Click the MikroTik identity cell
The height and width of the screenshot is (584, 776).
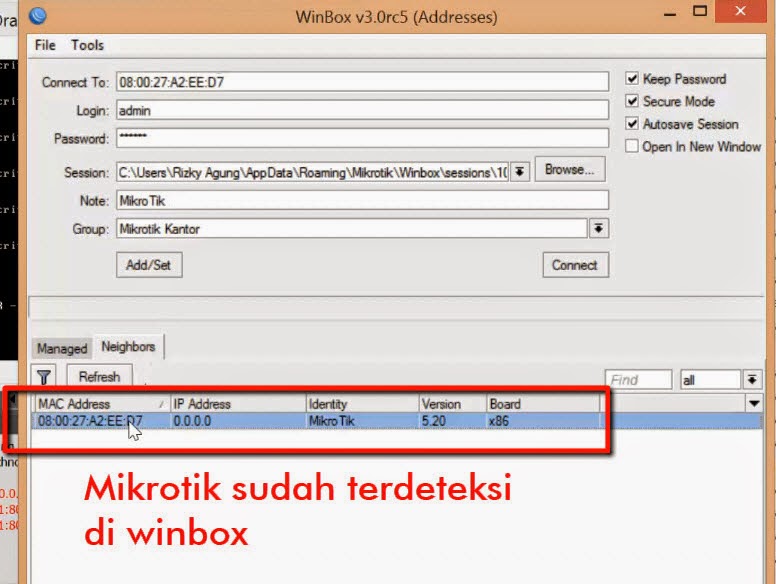pyautogui.click(x=332, y=421)
